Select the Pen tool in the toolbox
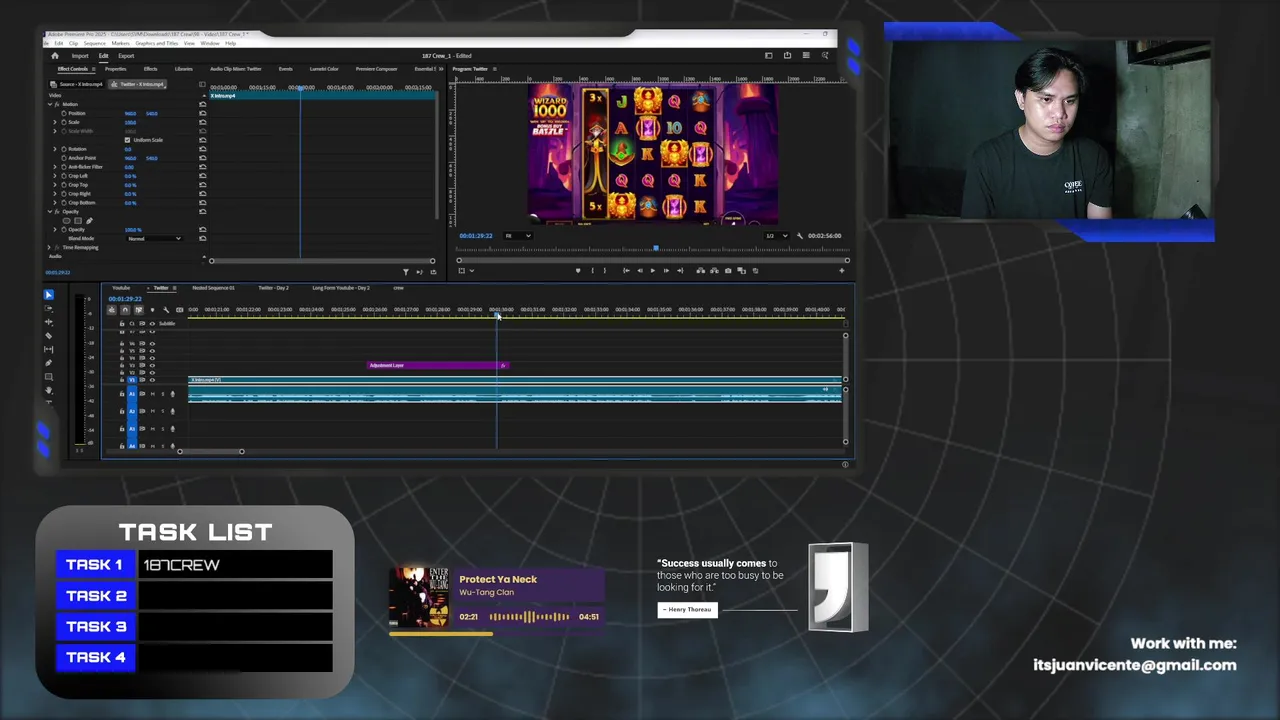 click(48, 363)
